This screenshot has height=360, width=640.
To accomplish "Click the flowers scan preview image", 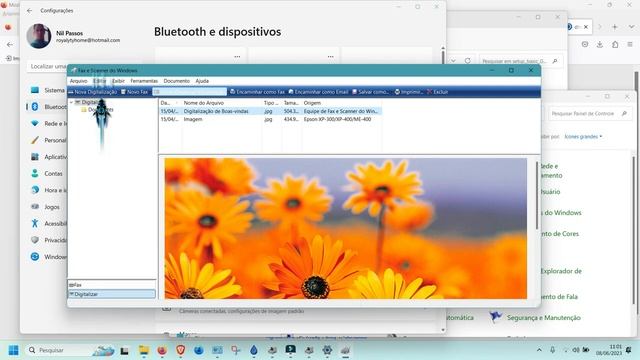I will pos(345,228).
